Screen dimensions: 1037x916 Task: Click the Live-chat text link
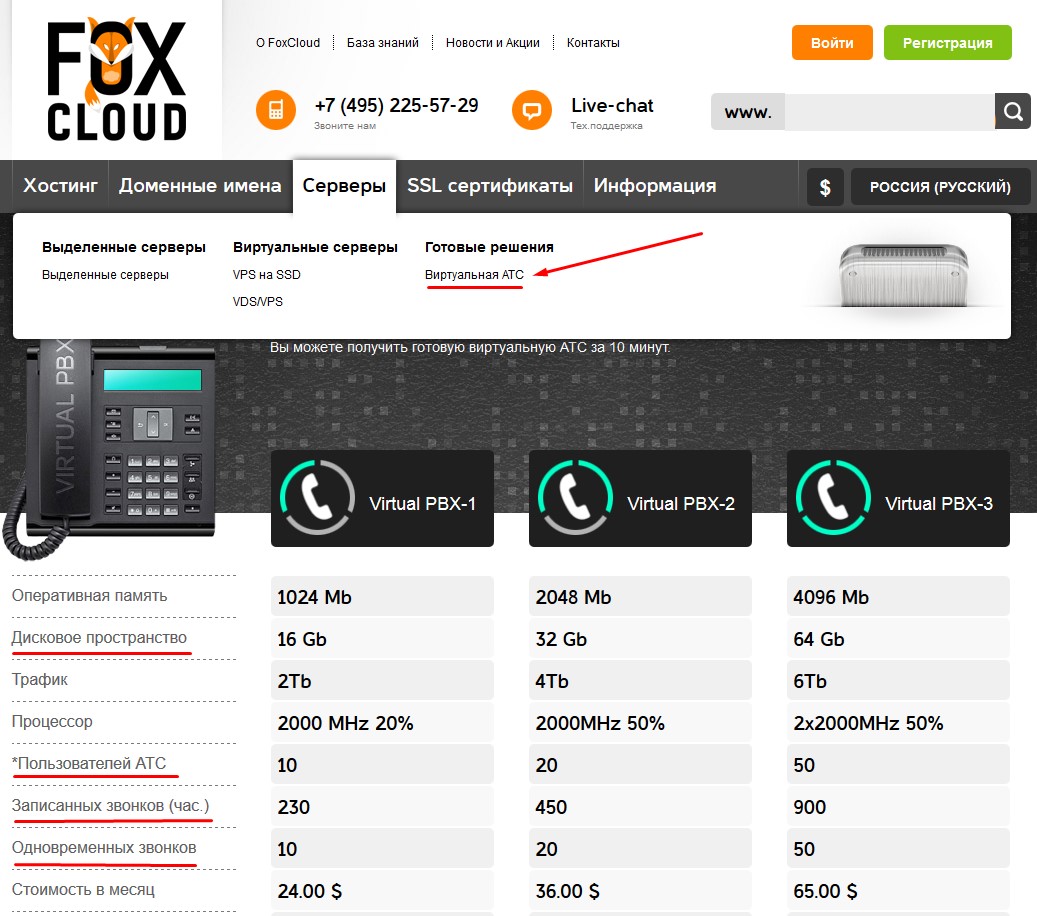612,106
